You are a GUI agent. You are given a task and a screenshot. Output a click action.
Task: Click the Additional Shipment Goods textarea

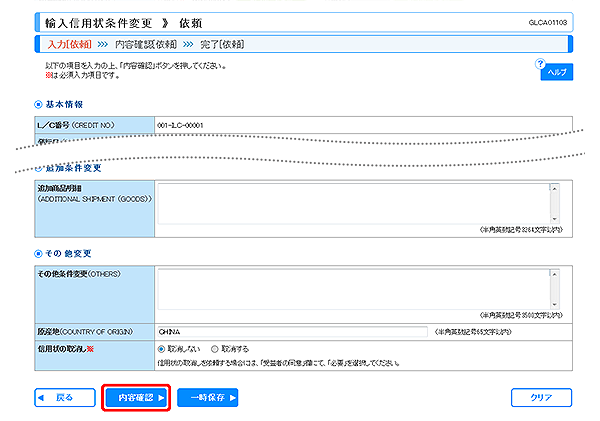354,204
